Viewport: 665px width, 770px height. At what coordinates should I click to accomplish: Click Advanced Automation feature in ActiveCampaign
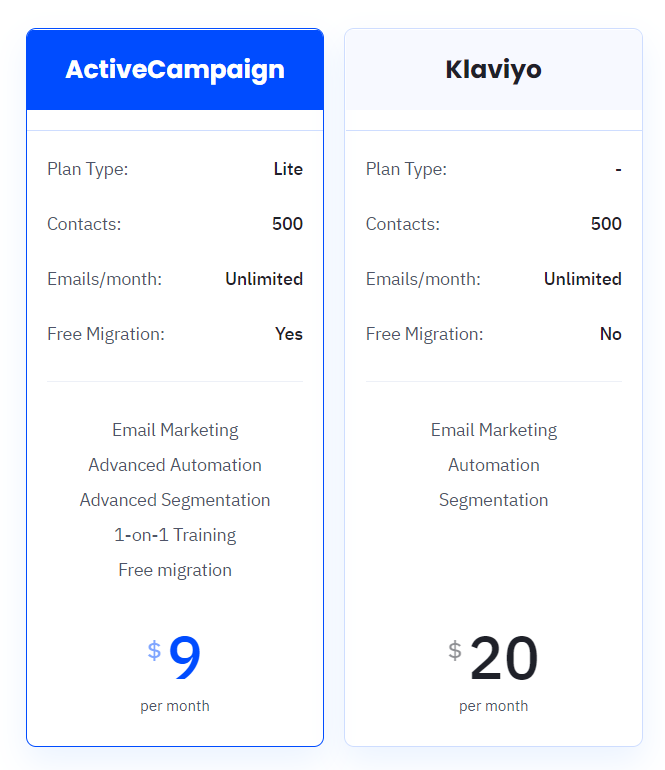coord(175,465)
